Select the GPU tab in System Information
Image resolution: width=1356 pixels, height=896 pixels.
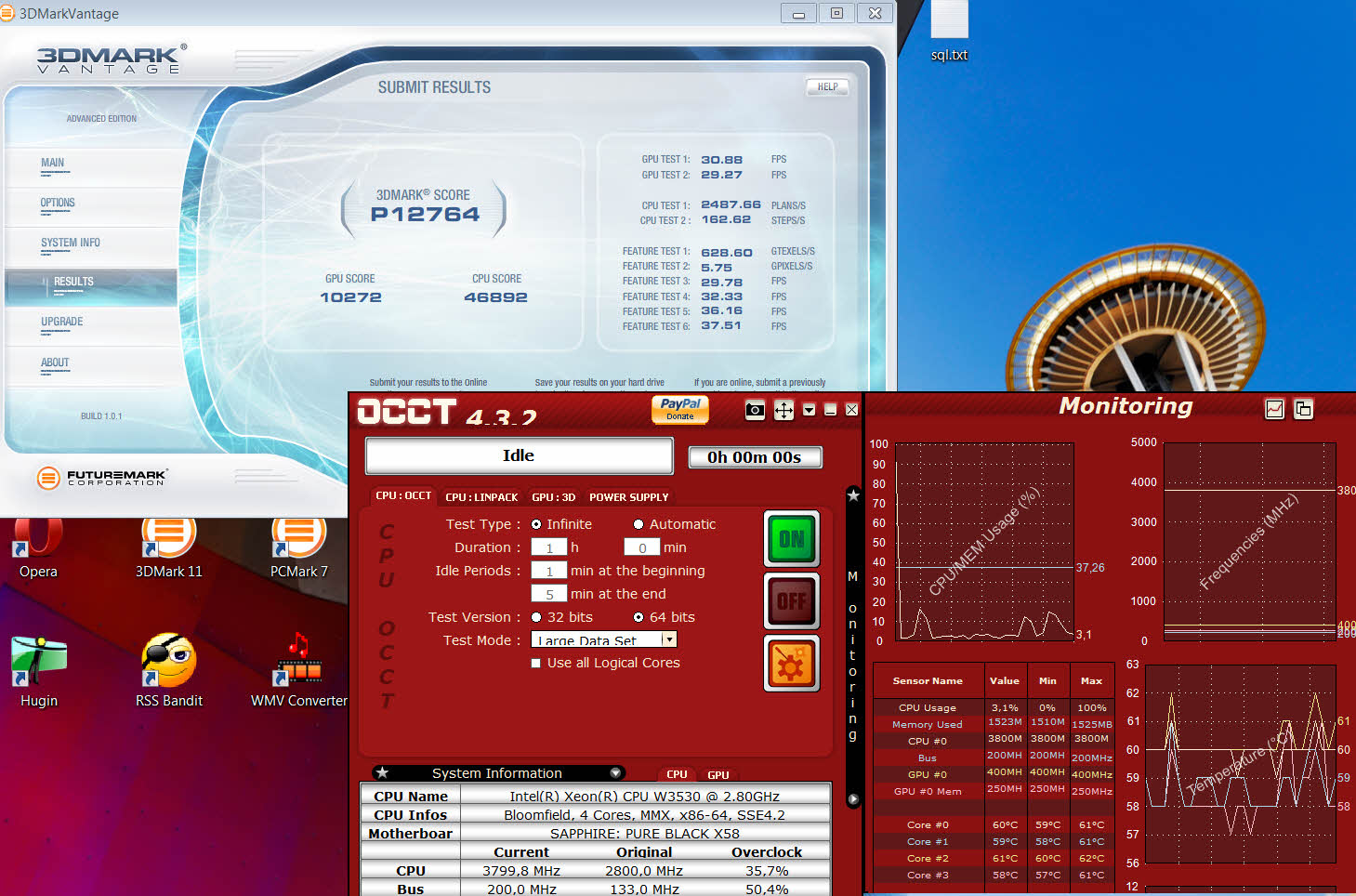tap(718, 774)
